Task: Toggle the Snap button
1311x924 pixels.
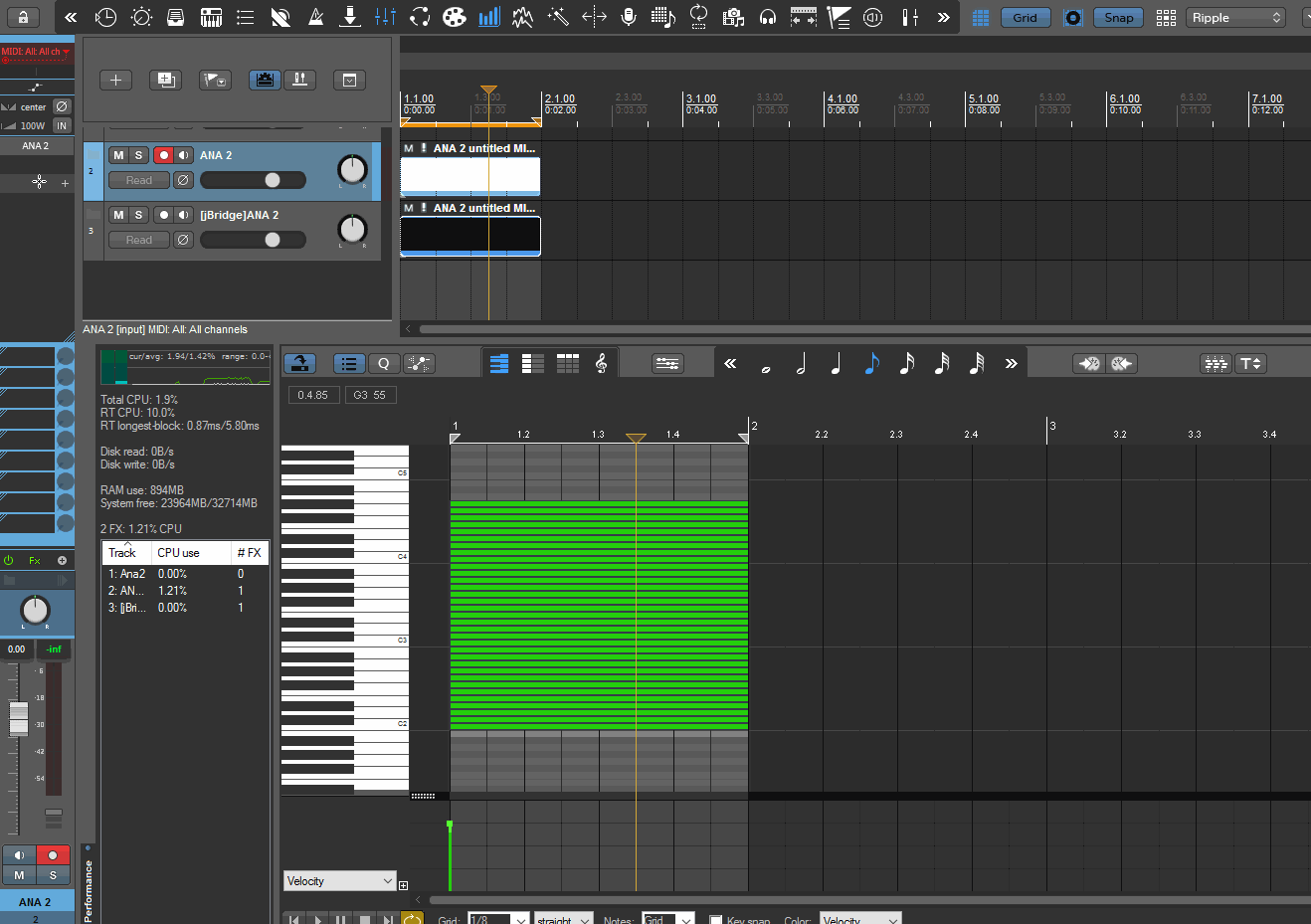Action: (x=1118, y=17)
